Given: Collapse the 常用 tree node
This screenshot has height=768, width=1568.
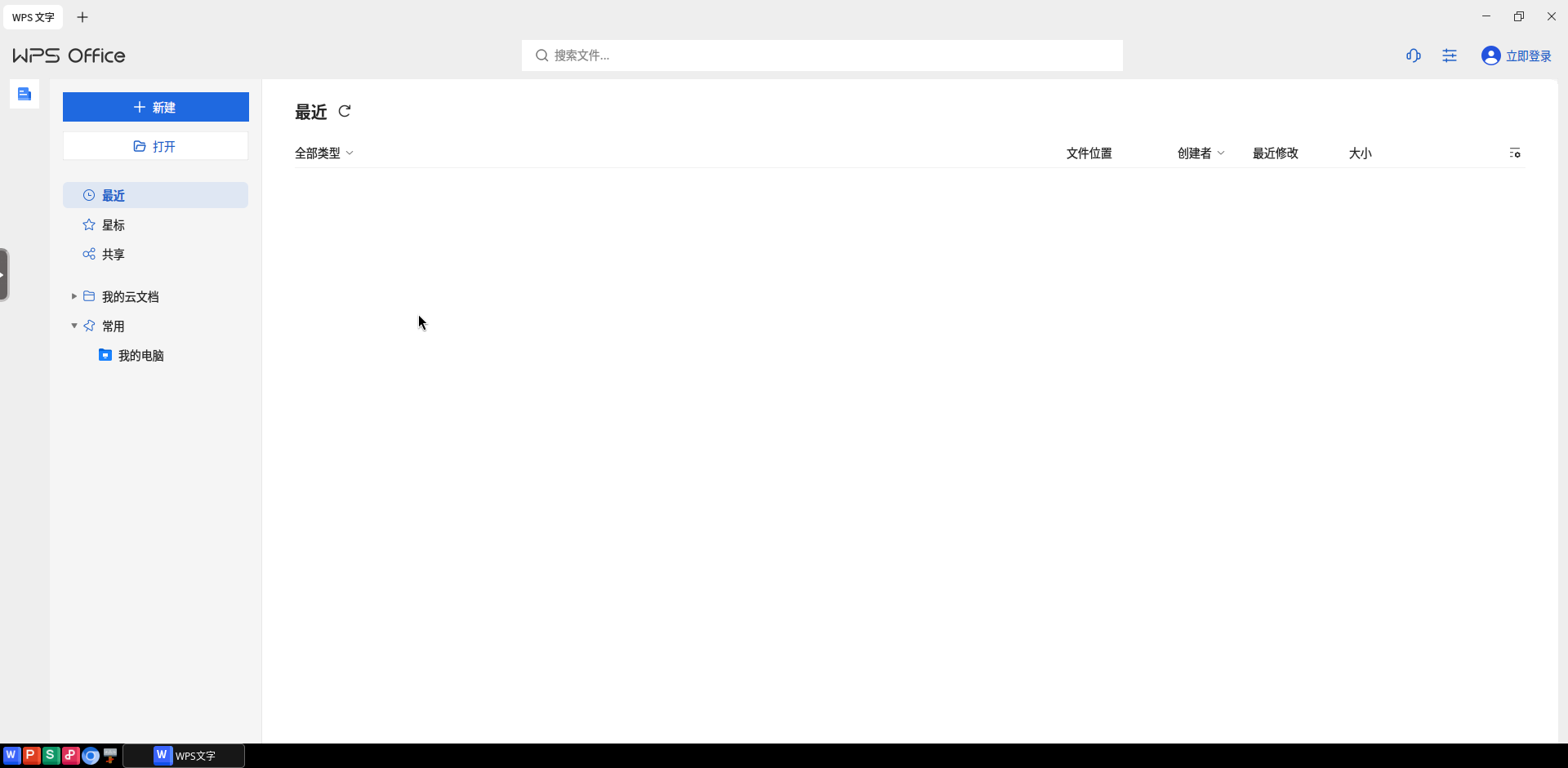Looking at the screenshot, I should 73,326.
